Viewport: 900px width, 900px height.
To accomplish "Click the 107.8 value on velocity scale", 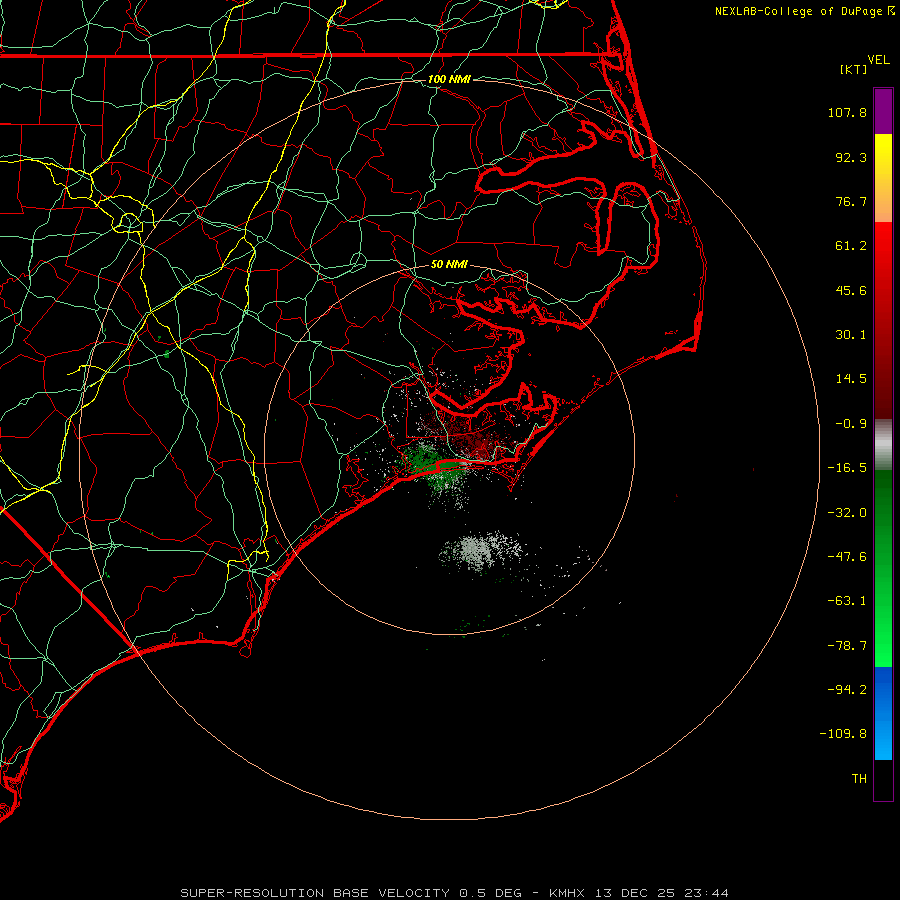I will (847, 112).
